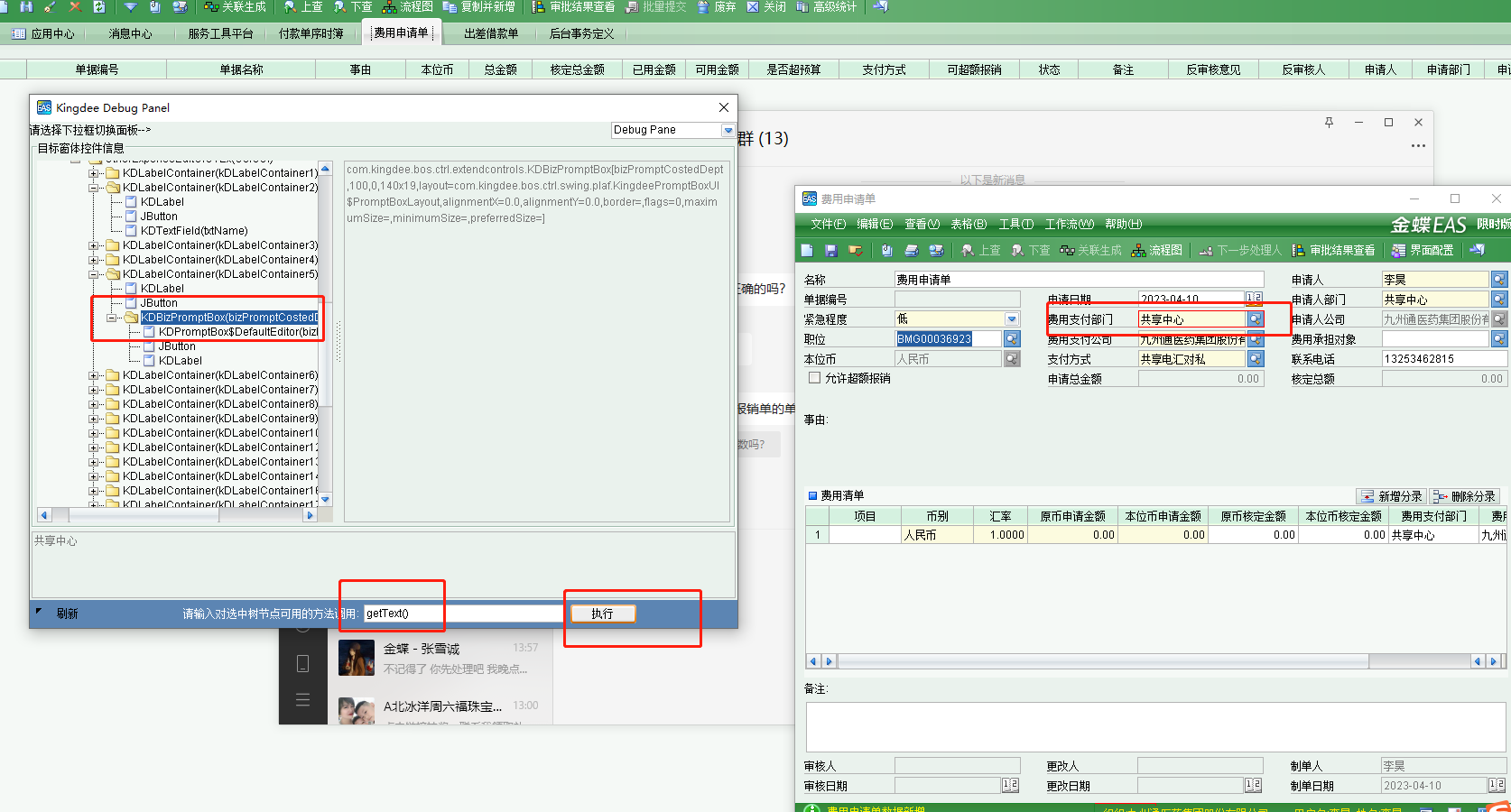This screenshot has height=812, width=1511.
Task: Click the 上查 trace-up button in 费用申请单 window
Action: point(981,250)
